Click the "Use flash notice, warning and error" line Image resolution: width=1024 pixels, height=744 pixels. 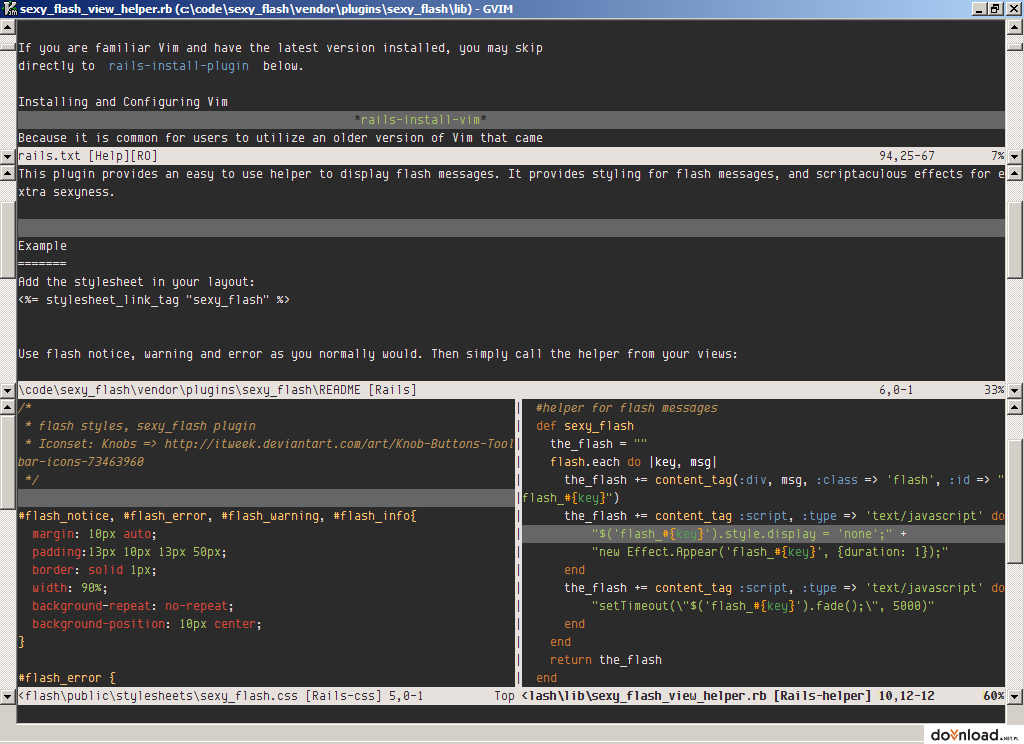(377, 354)
